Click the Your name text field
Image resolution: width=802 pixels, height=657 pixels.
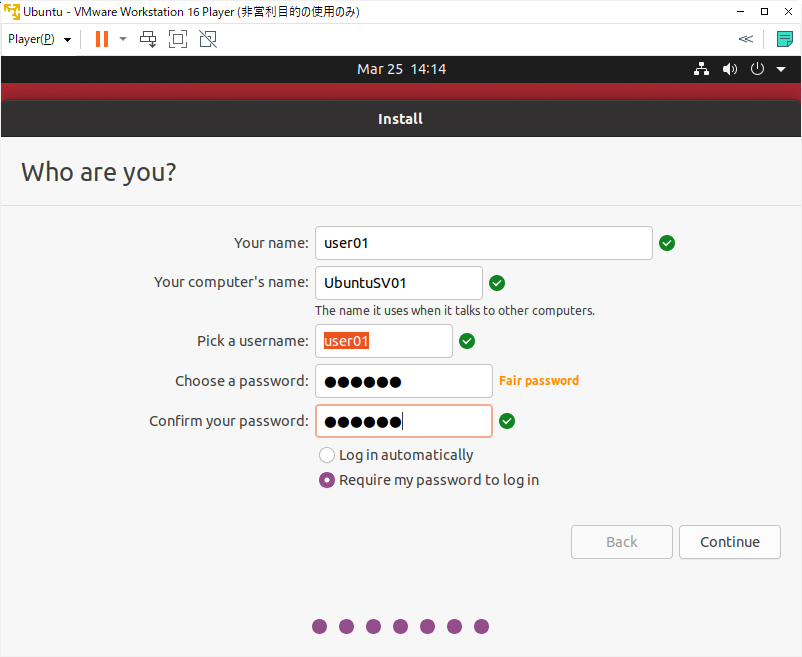coord(483,243)
